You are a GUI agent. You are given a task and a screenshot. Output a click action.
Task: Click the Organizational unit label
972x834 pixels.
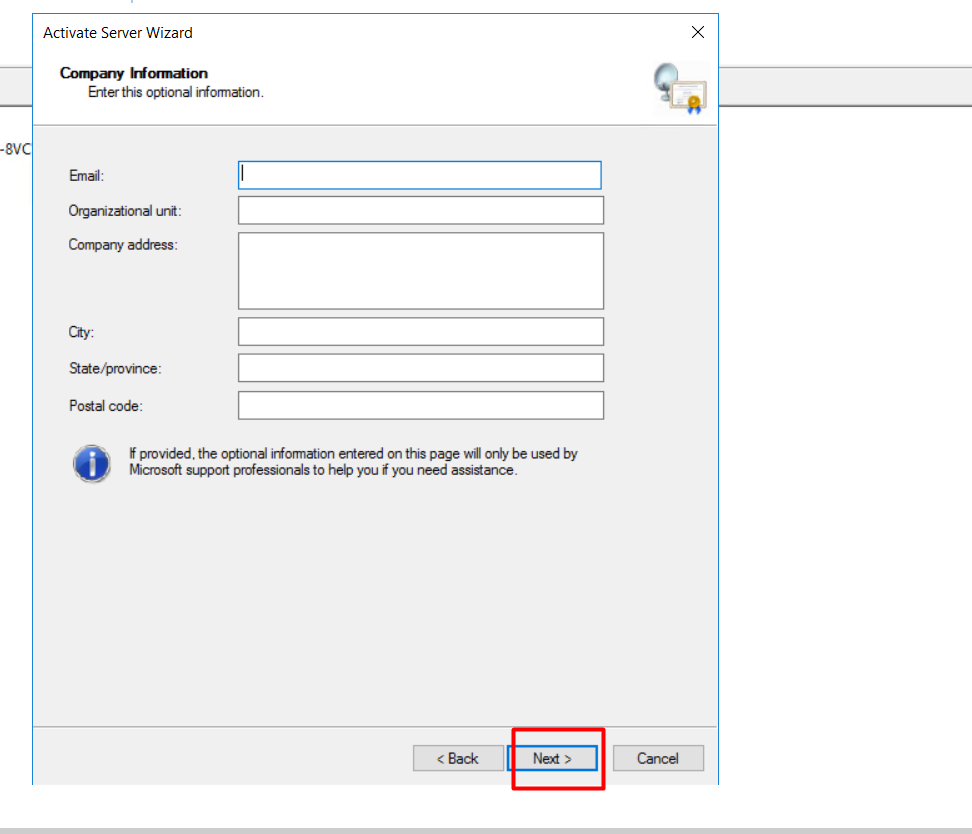125,211
